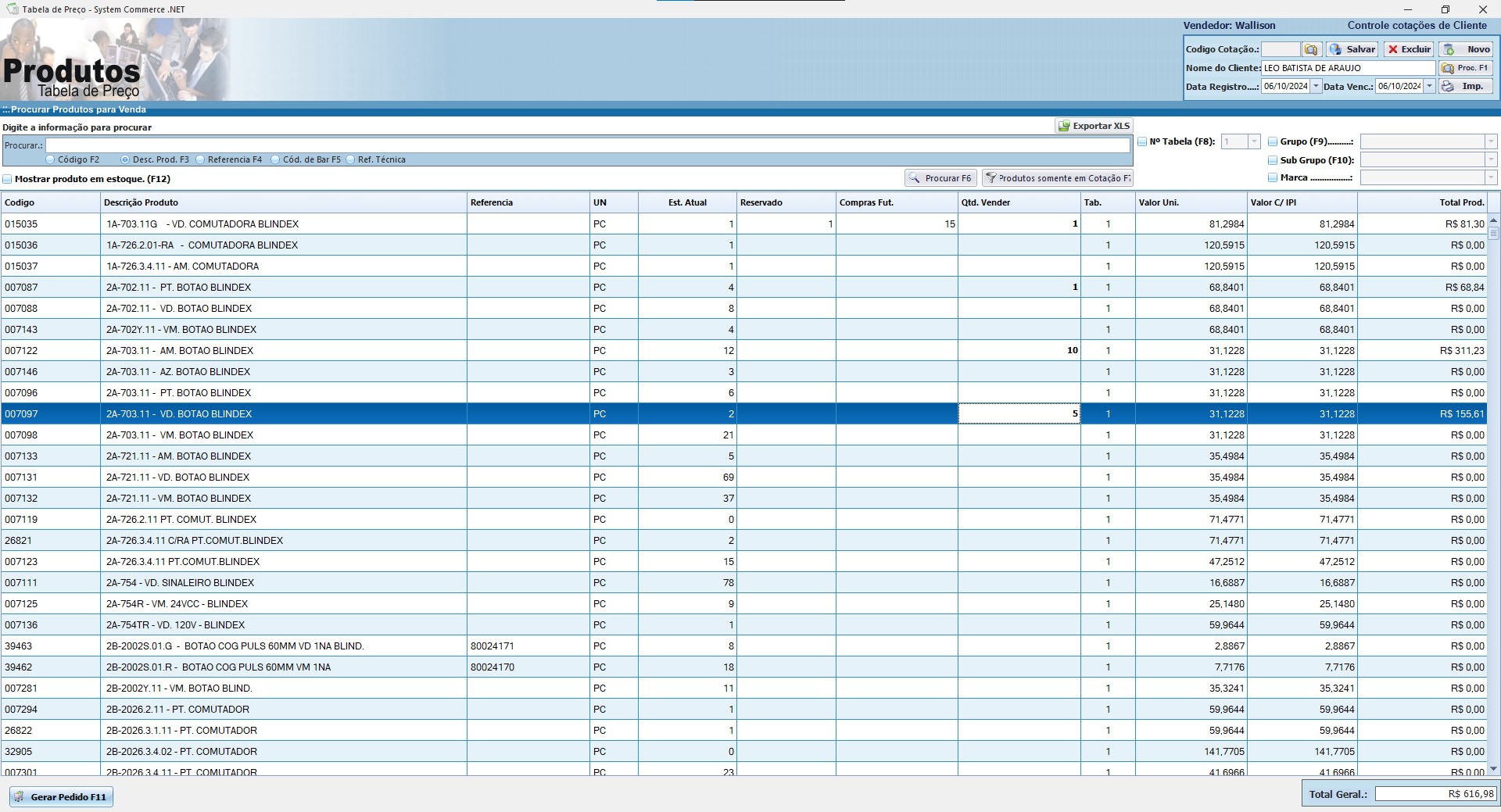Select the Código F2 search option
The height and width of the screenshot is (812, 1501).
tap(51, 159)
